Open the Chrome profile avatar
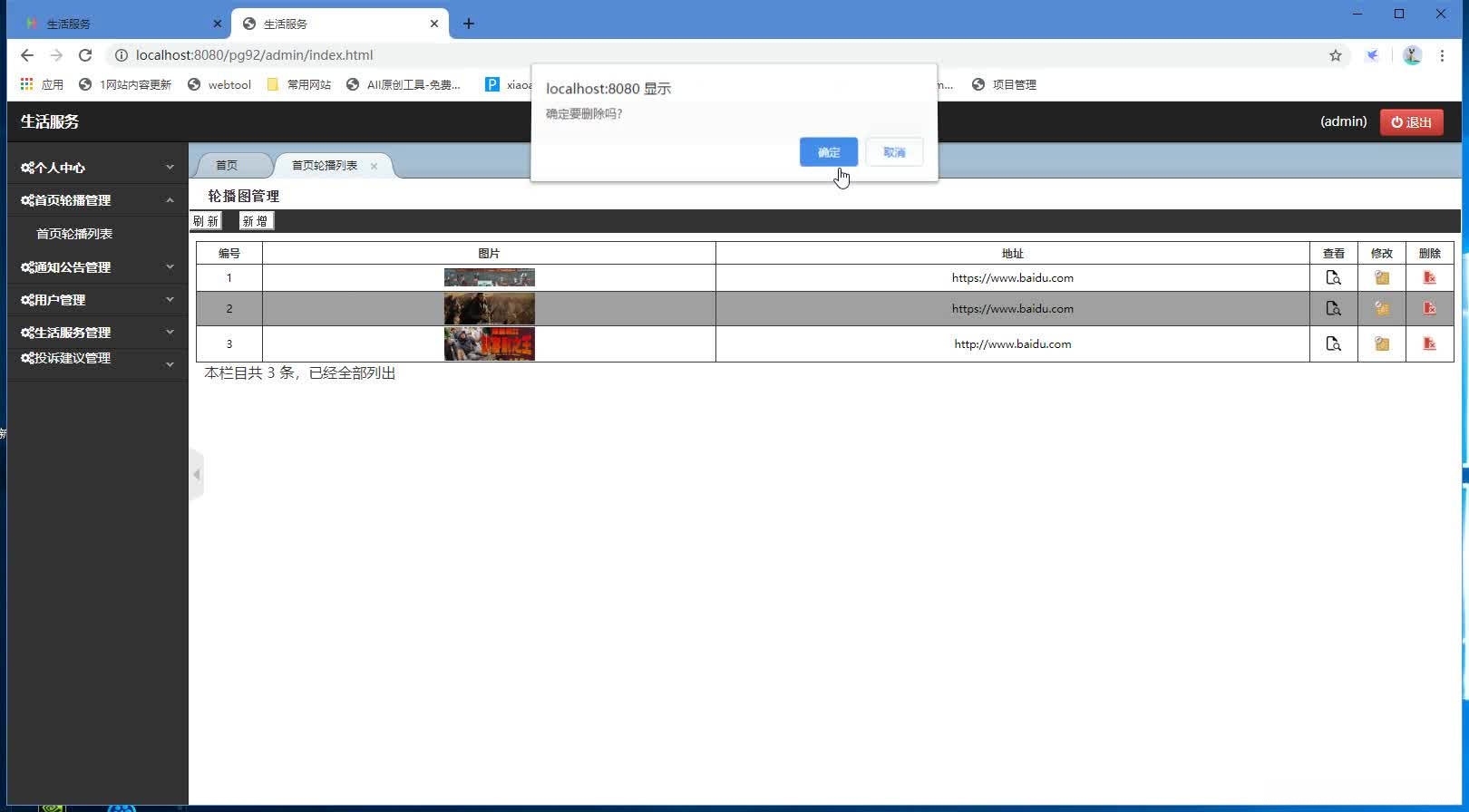The image size is (1469, 812). (x=1412, y=55)
